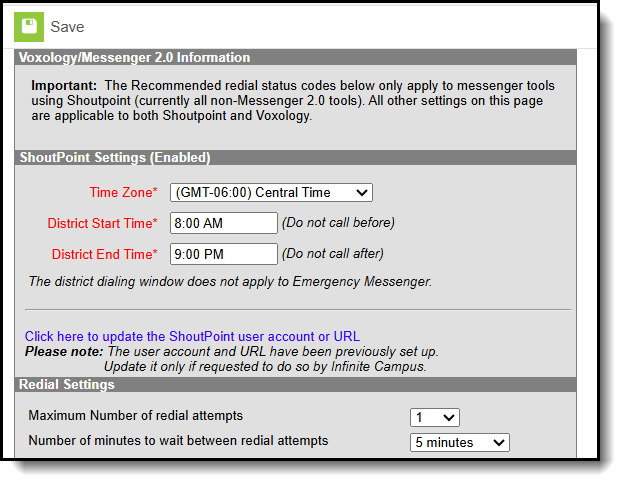Open the Time Zone dropdown
625x486 pixels.
pyautogui.click(x=271, y=193)
